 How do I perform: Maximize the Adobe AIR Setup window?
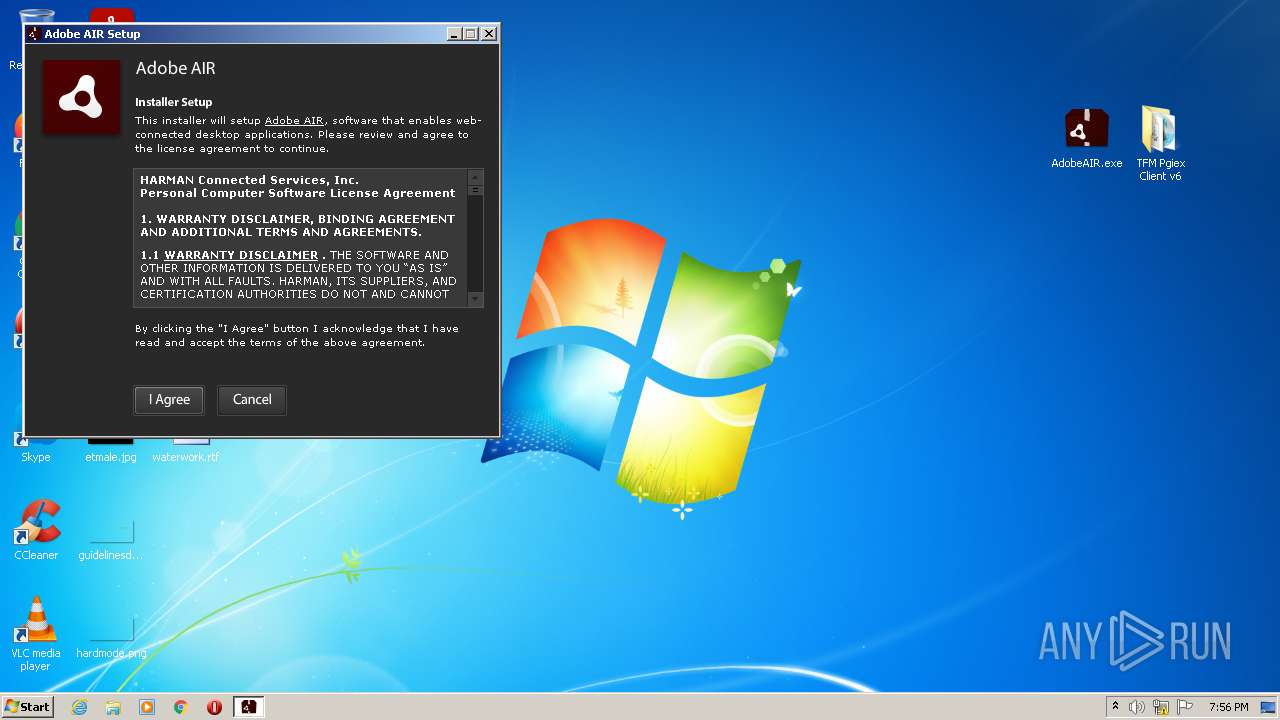point(471,34)
